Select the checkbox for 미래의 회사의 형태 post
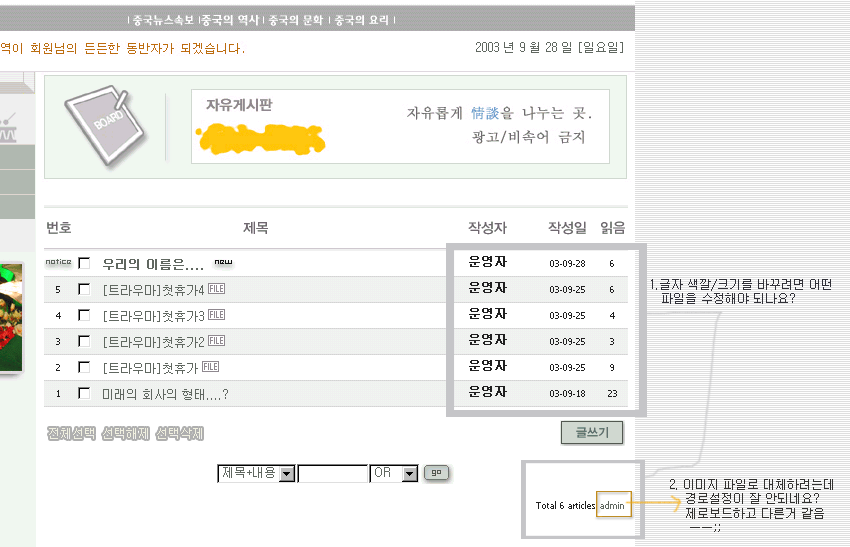 coord(84,393)
